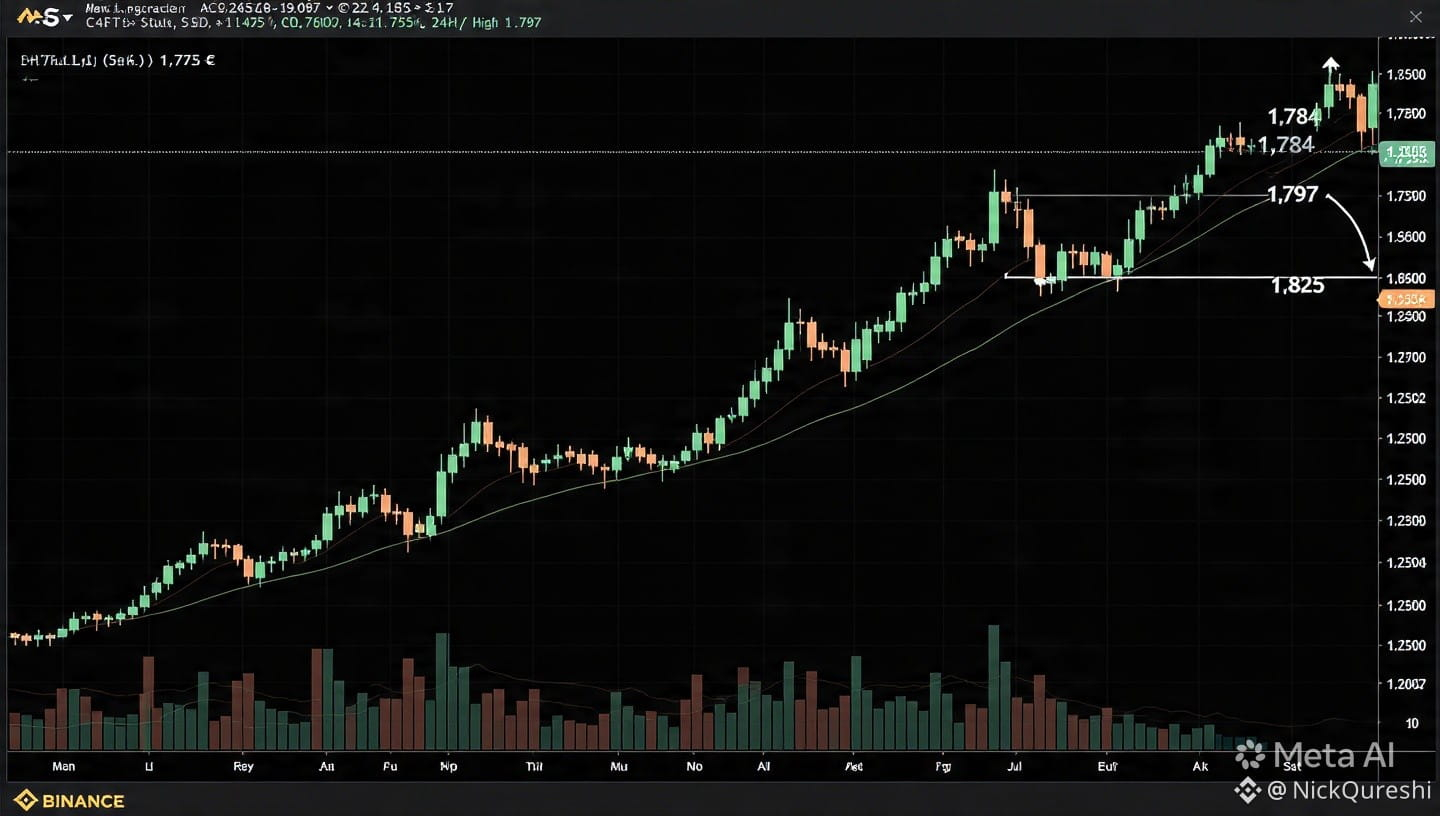Click the "1,2007" volume axis value
Viewport: 1440px width, 816px height.
click(1406, 684)
